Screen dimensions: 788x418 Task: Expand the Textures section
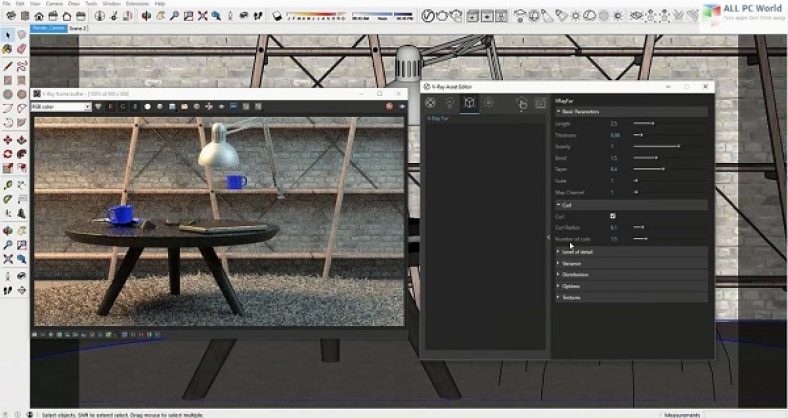(x=631, y=297)
